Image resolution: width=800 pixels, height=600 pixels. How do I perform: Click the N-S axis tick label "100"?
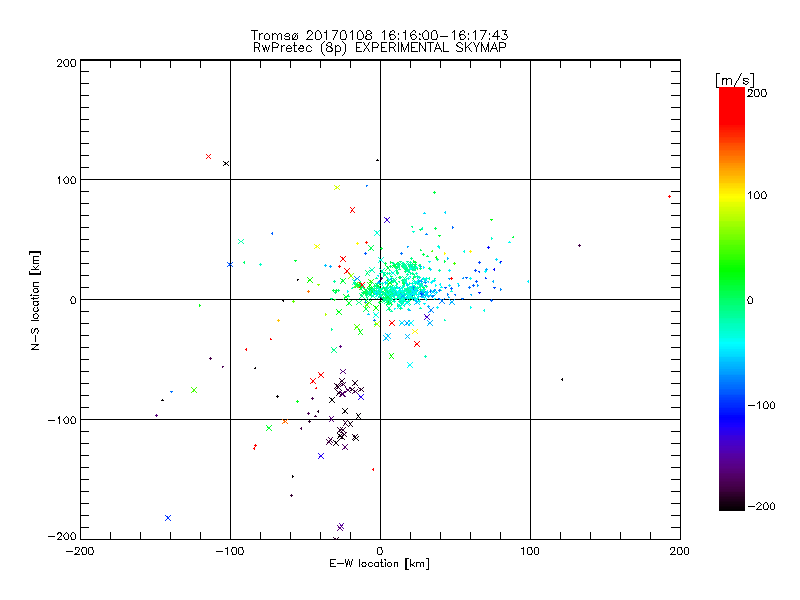(x=66, y=180)
